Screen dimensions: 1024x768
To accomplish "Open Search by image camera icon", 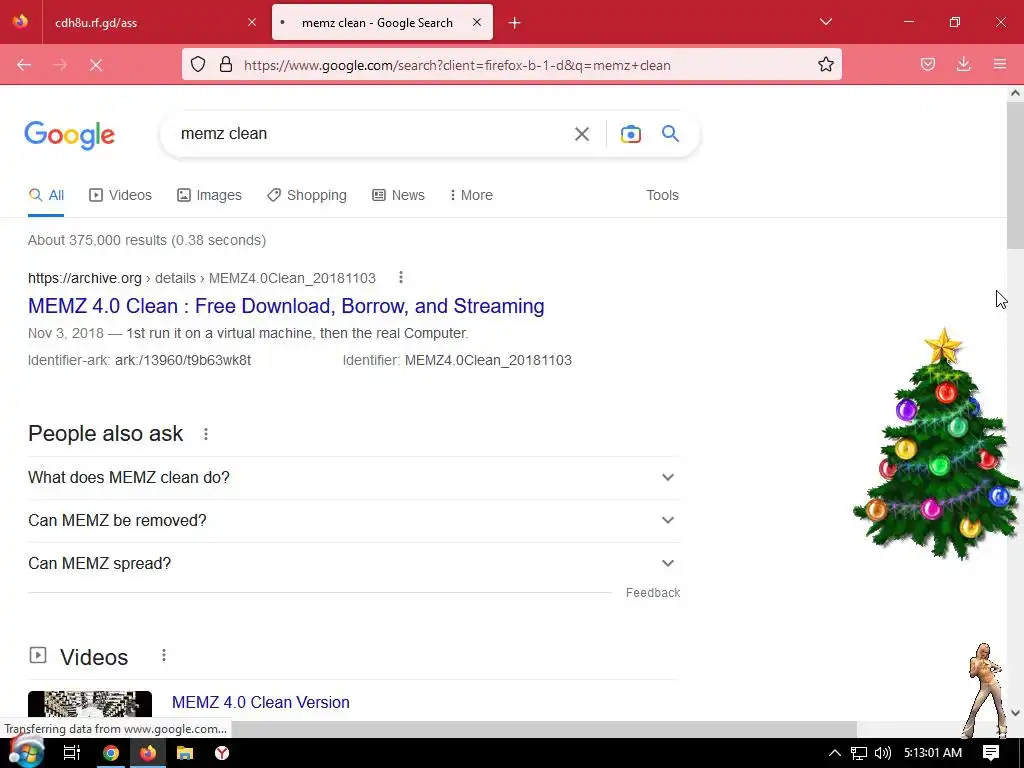I will coord(630,134).
